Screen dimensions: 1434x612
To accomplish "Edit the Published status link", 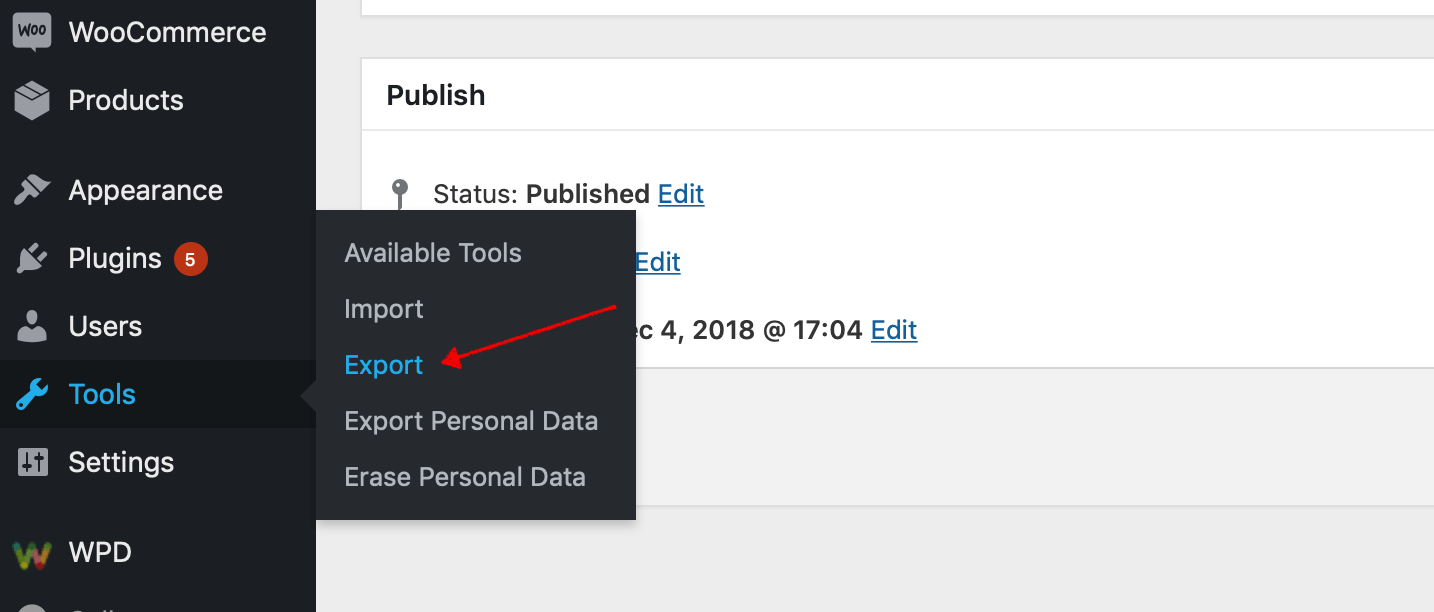I will tap(681, 194).
